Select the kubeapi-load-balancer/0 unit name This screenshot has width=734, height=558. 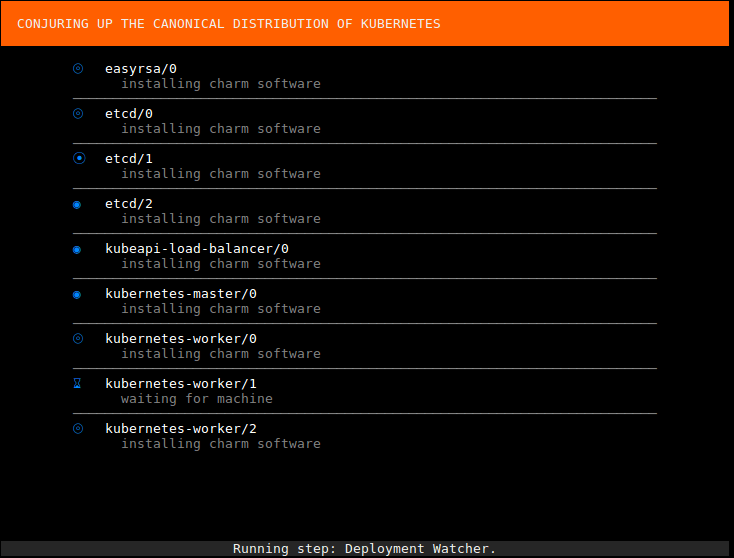click(x=197, y=249)
